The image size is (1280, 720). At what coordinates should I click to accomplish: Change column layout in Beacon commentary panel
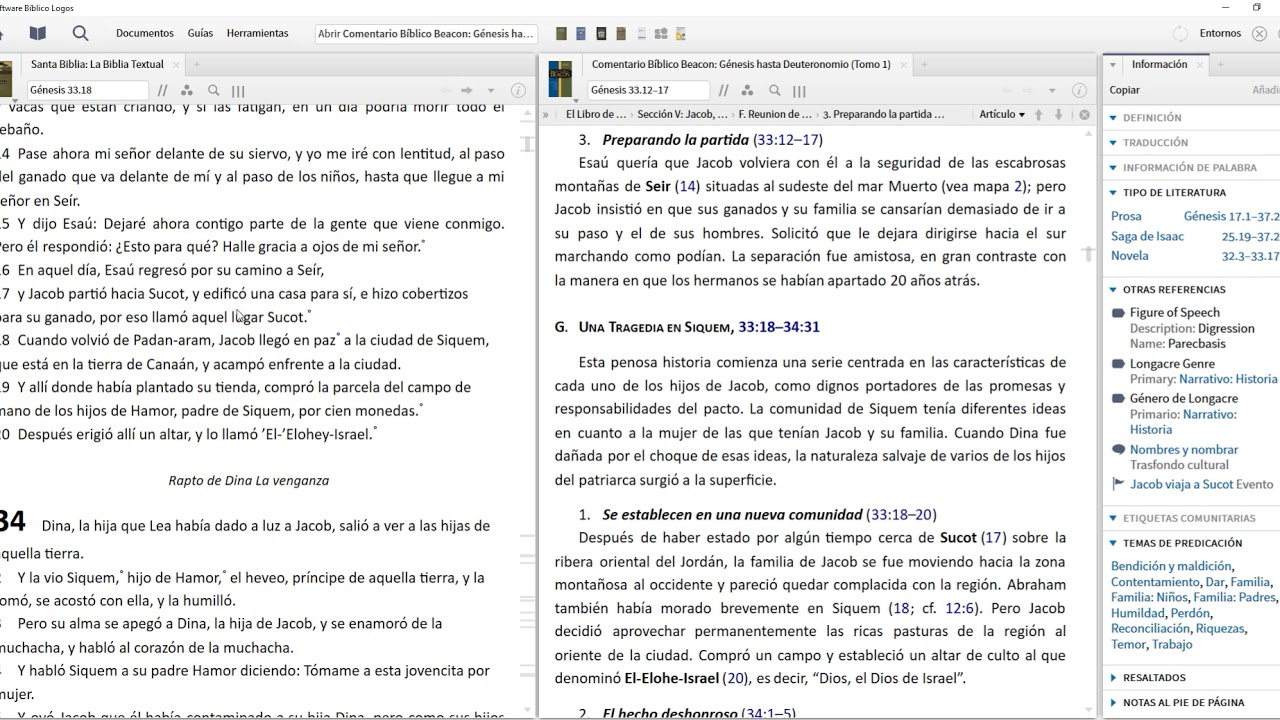798,90
